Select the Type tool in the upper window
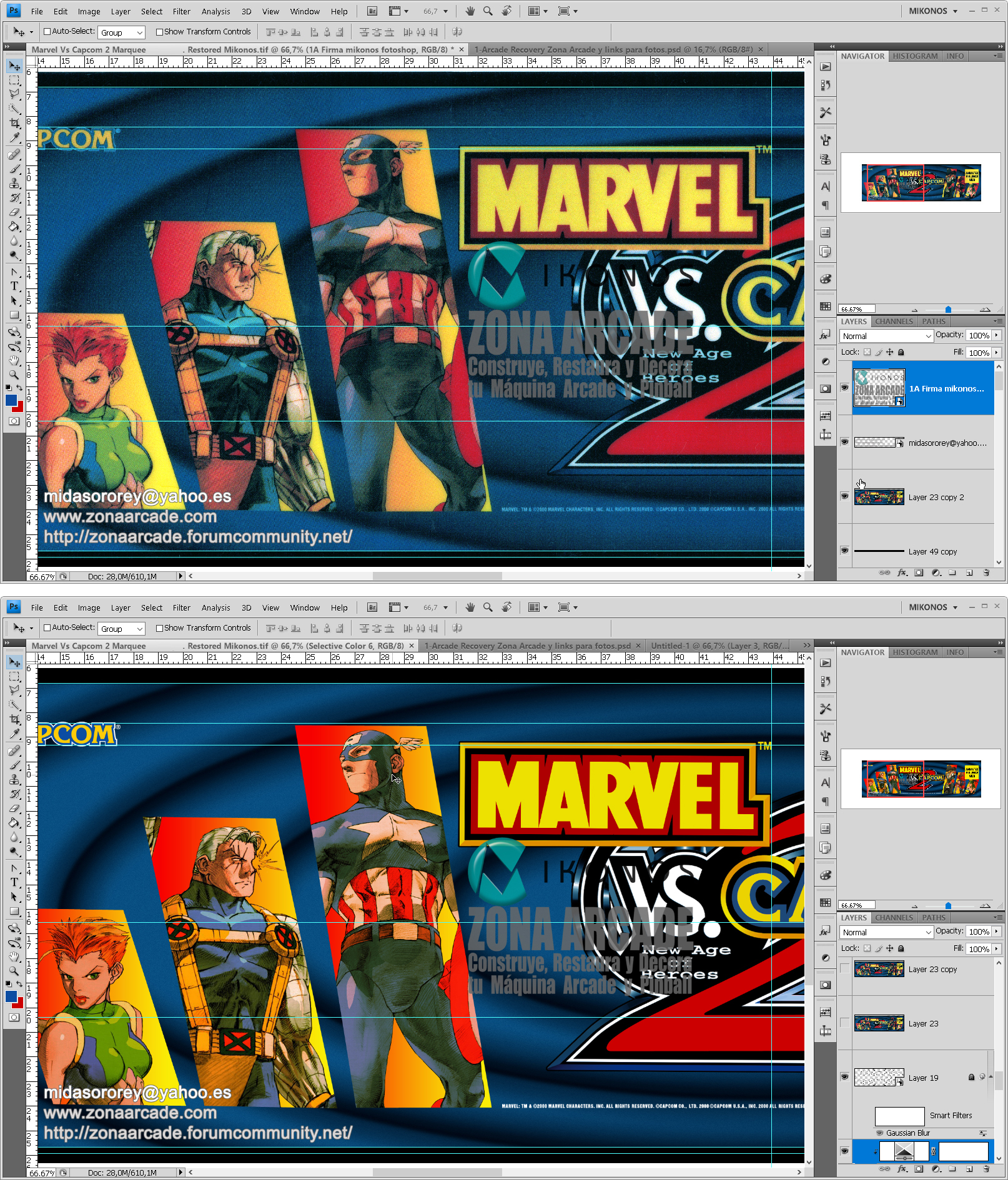 point(14,287)
